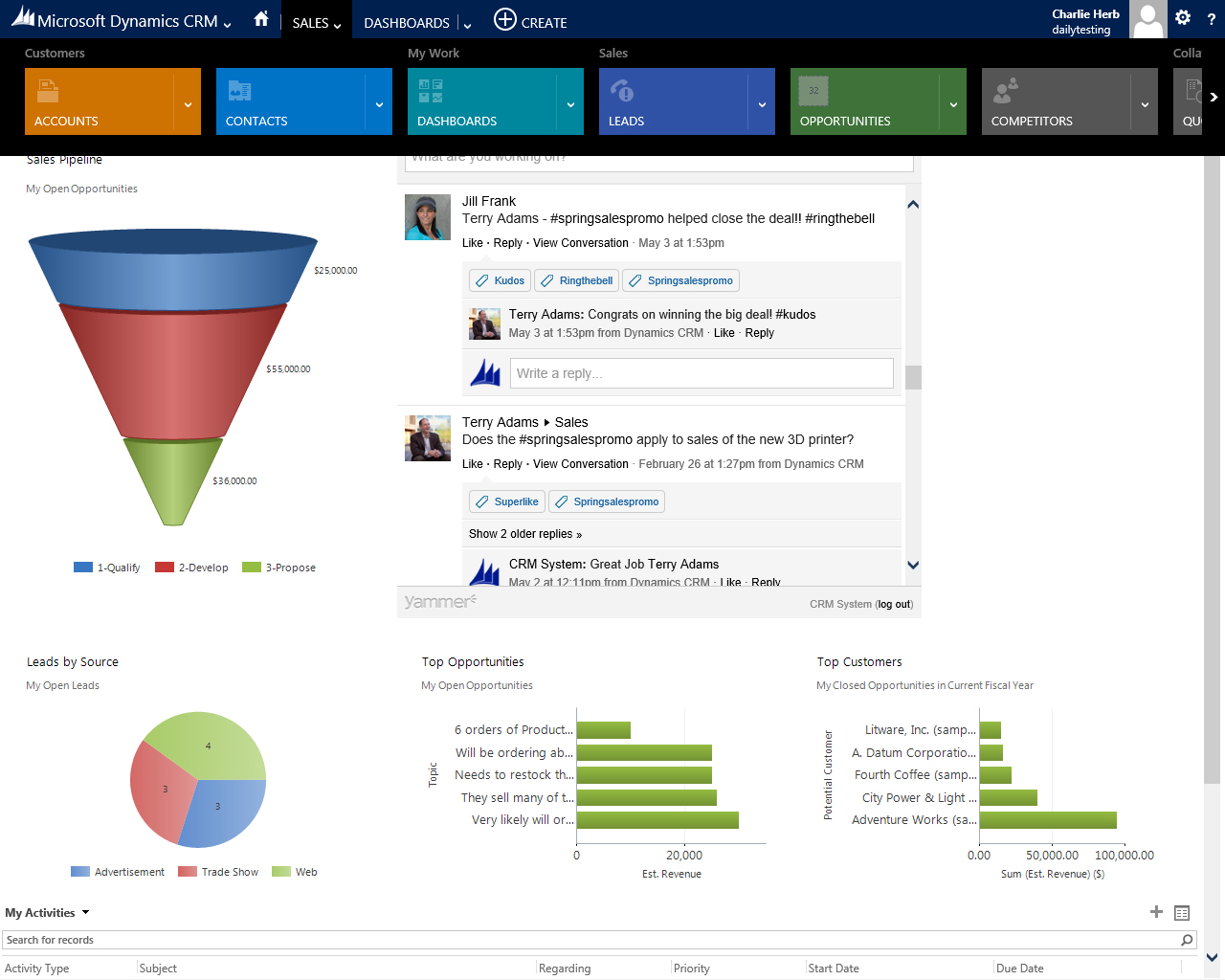Click the Microsoft Dynamics CRM logo
The image size is (1225, 980).
point(115,20)
